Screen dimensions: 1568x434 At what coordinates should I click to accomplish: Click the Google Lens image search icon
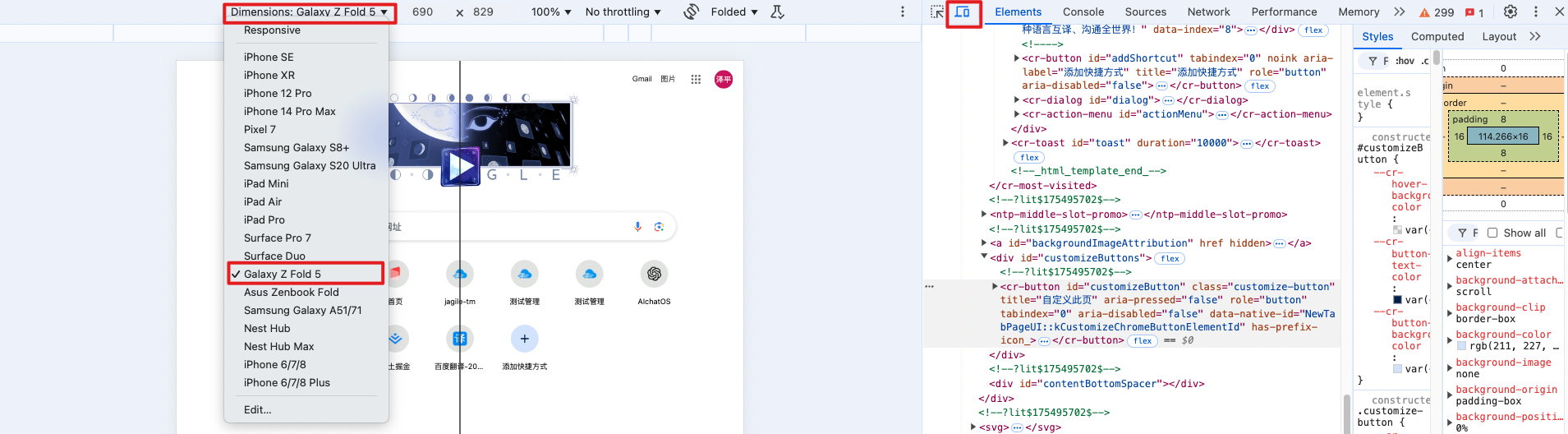(x=659, y=227)
